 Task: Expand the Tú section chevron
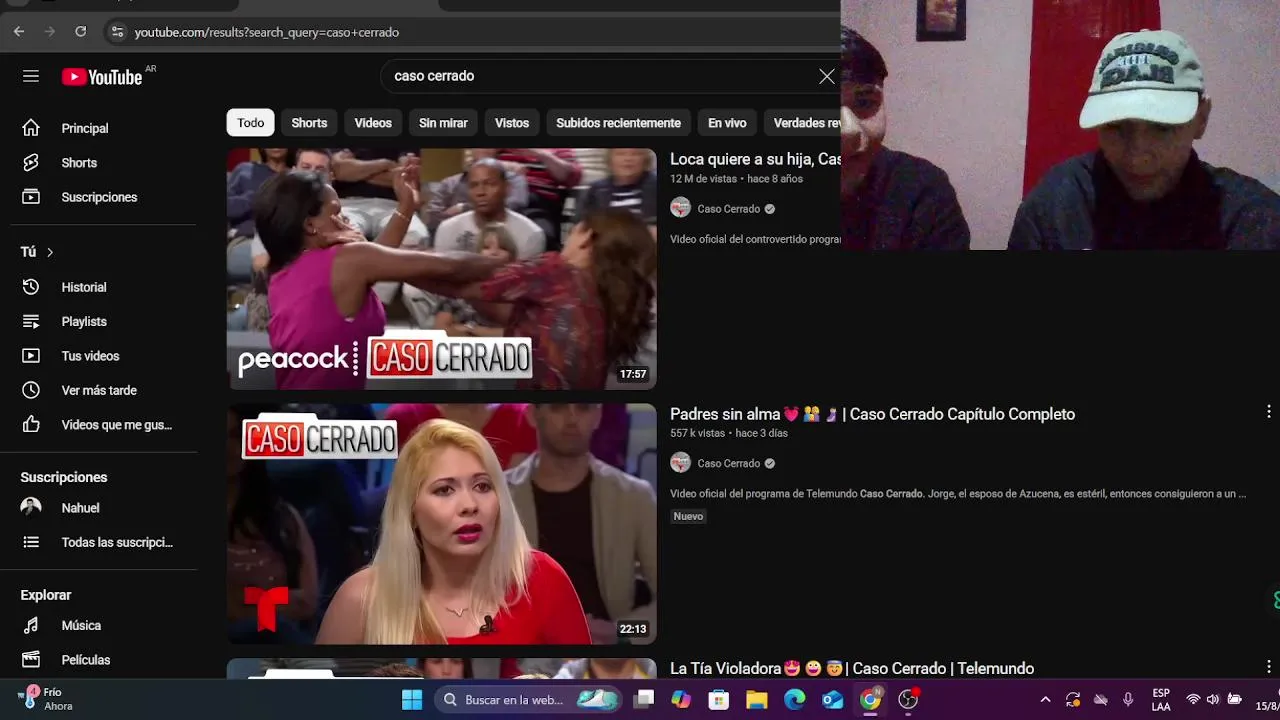click(x=49, y=252)
